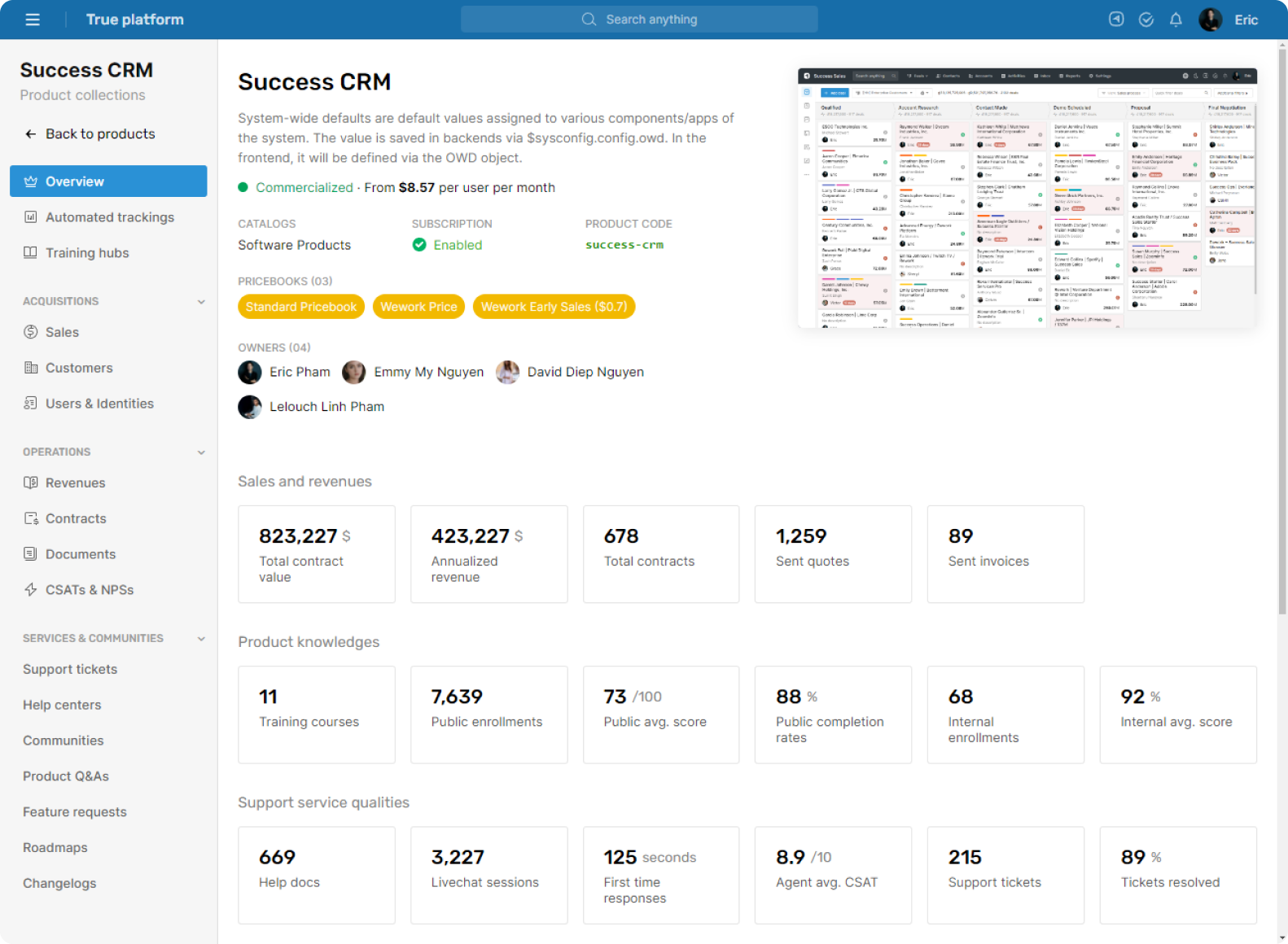Click the success-crm product code
Screen dimensions: 1288x944
(x=624, y=245)
